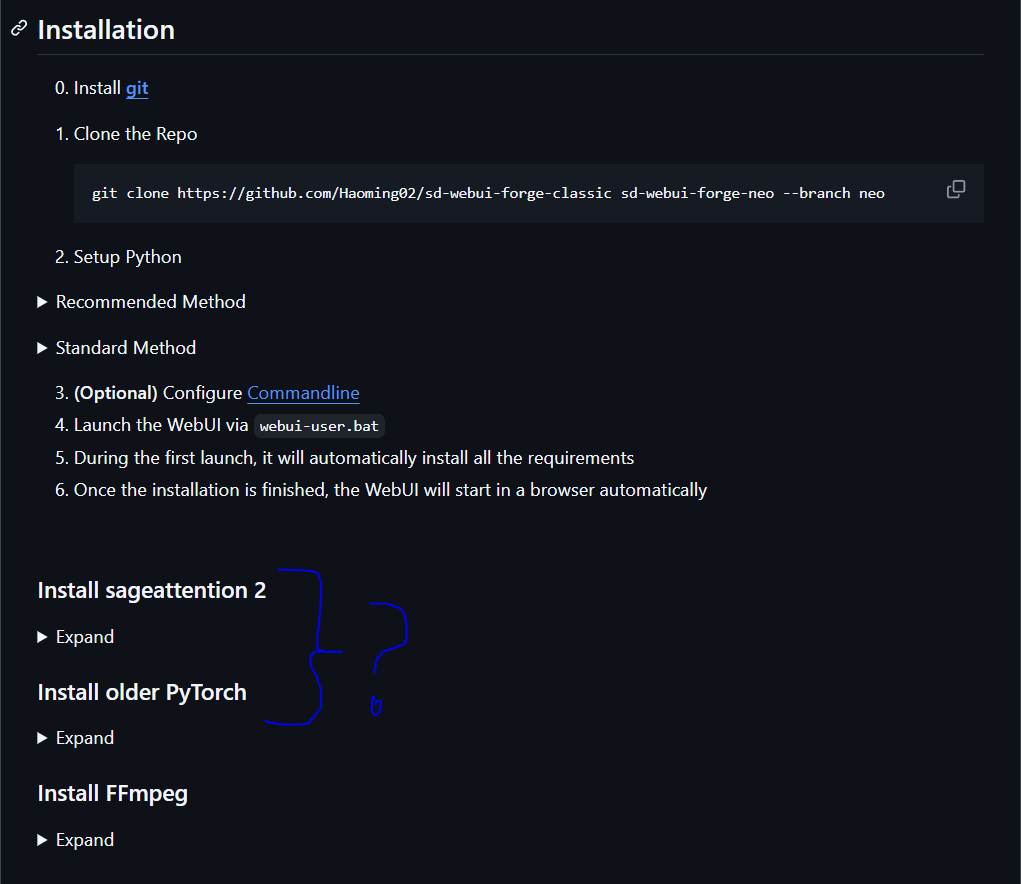Click the anchor link icon beside Installation
Viewport: 1021px width, 884px height.
[x=18, y=29]
